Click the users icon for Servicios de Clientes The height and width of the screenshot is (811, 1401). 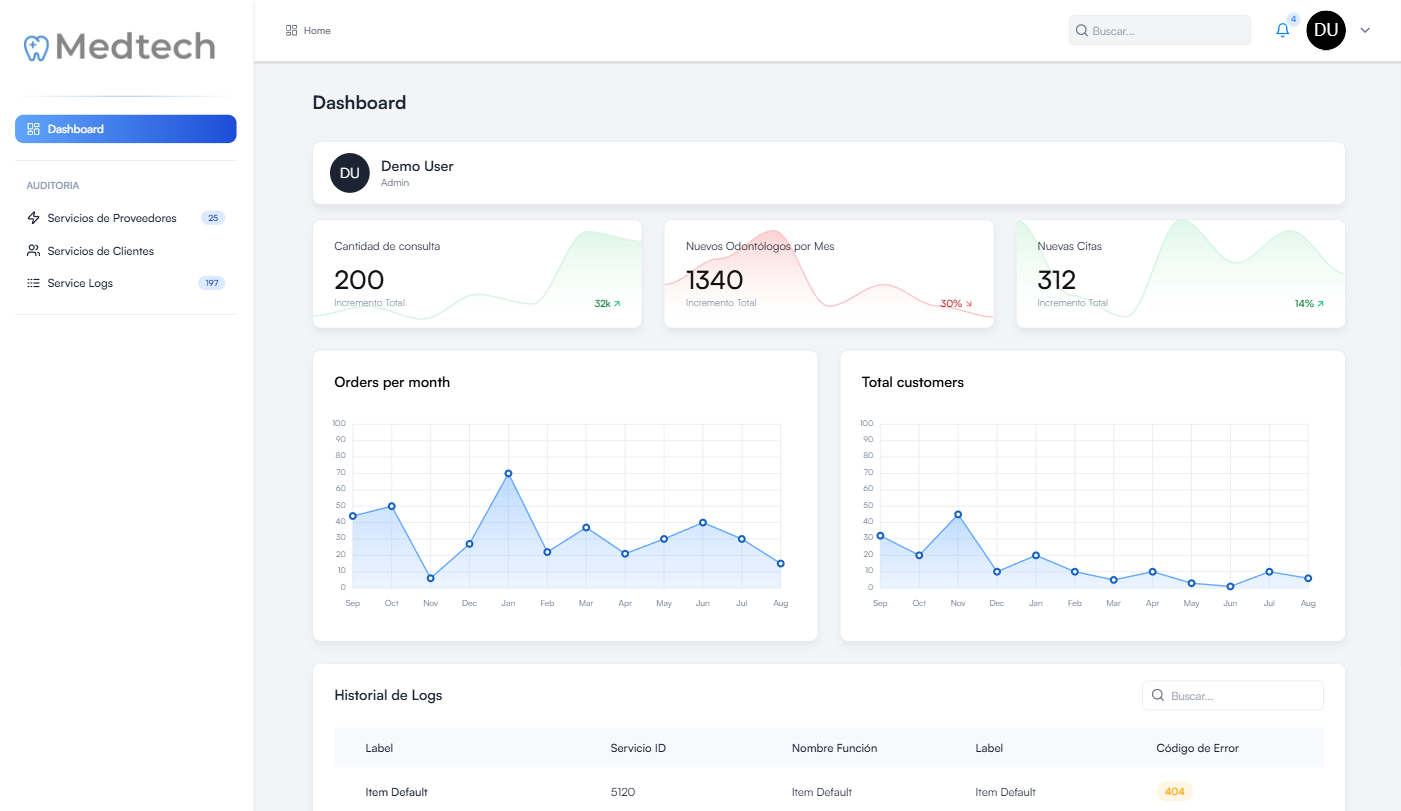click(x=33, y=251)
